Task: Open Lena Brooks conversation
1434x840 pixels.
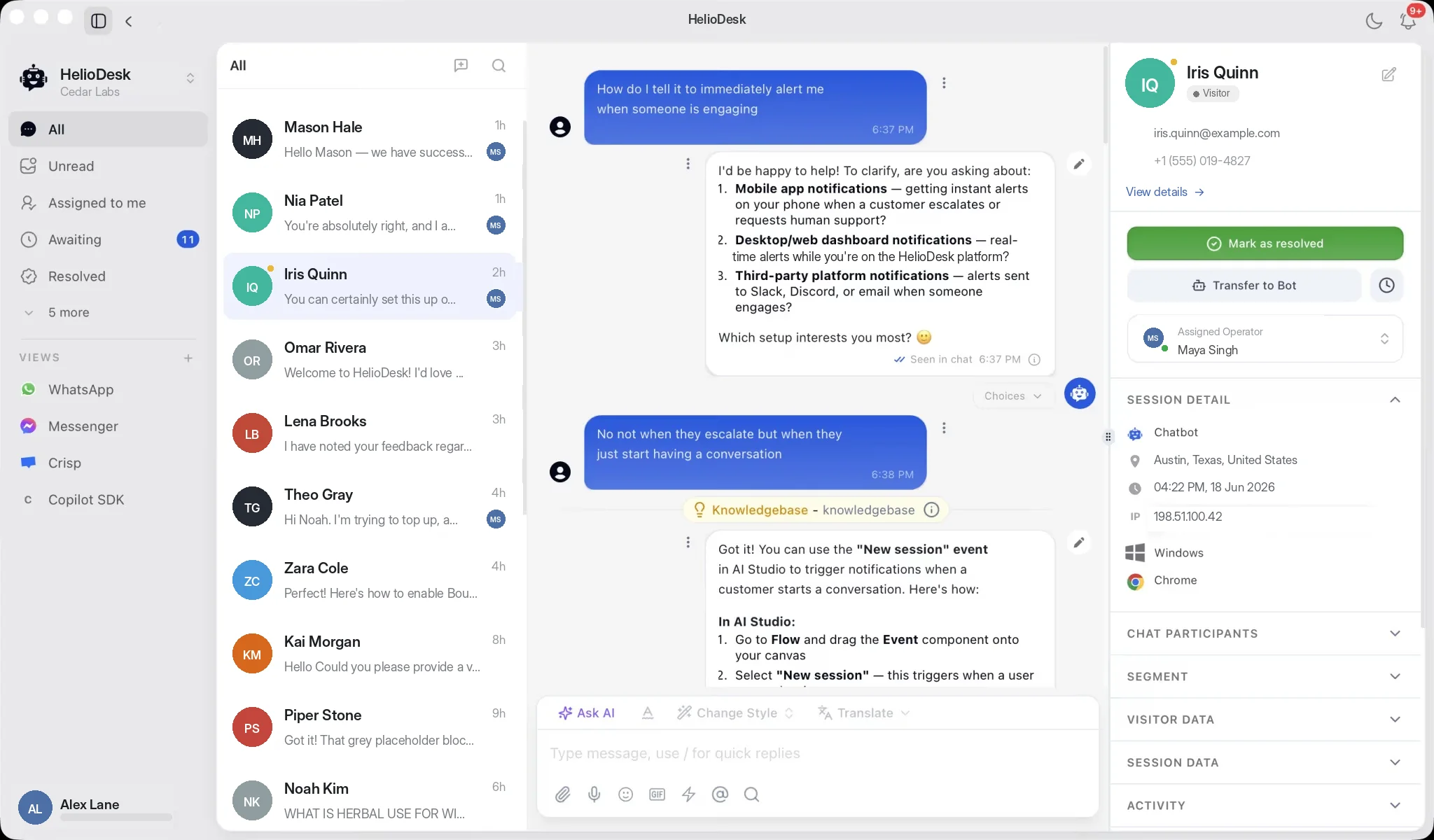Action: coord(370,433)
